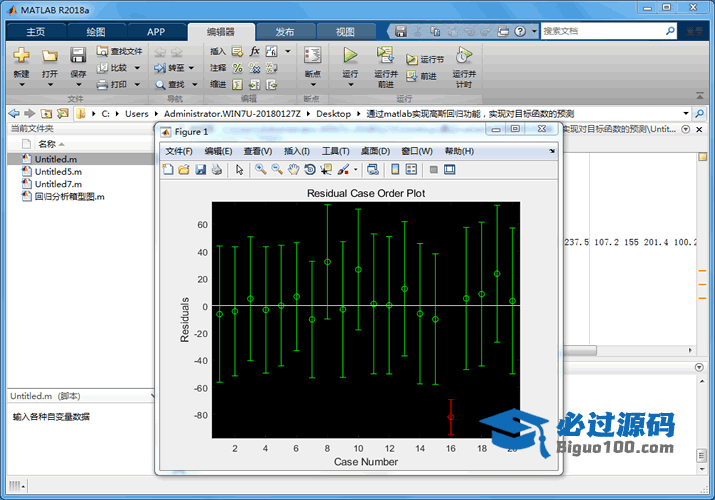
Task: Click Run and Advance (运行并前进) icon
Action: point(386,55)
